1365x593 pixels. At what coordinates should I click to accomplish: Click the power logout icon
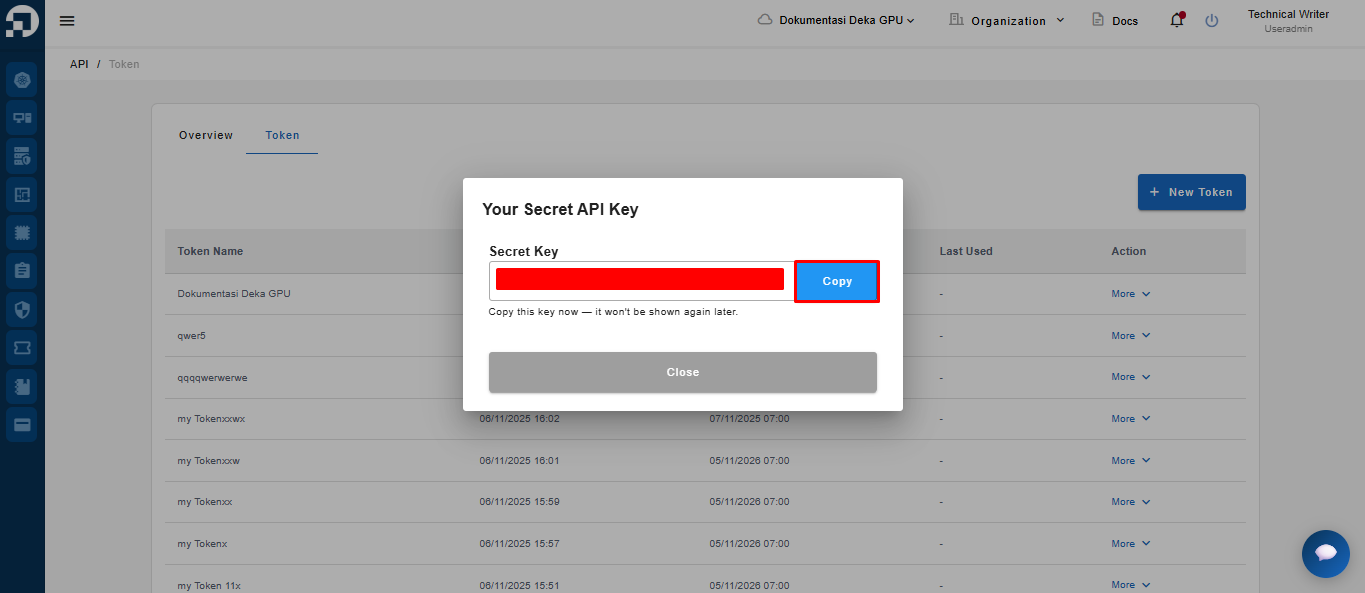1212,20
